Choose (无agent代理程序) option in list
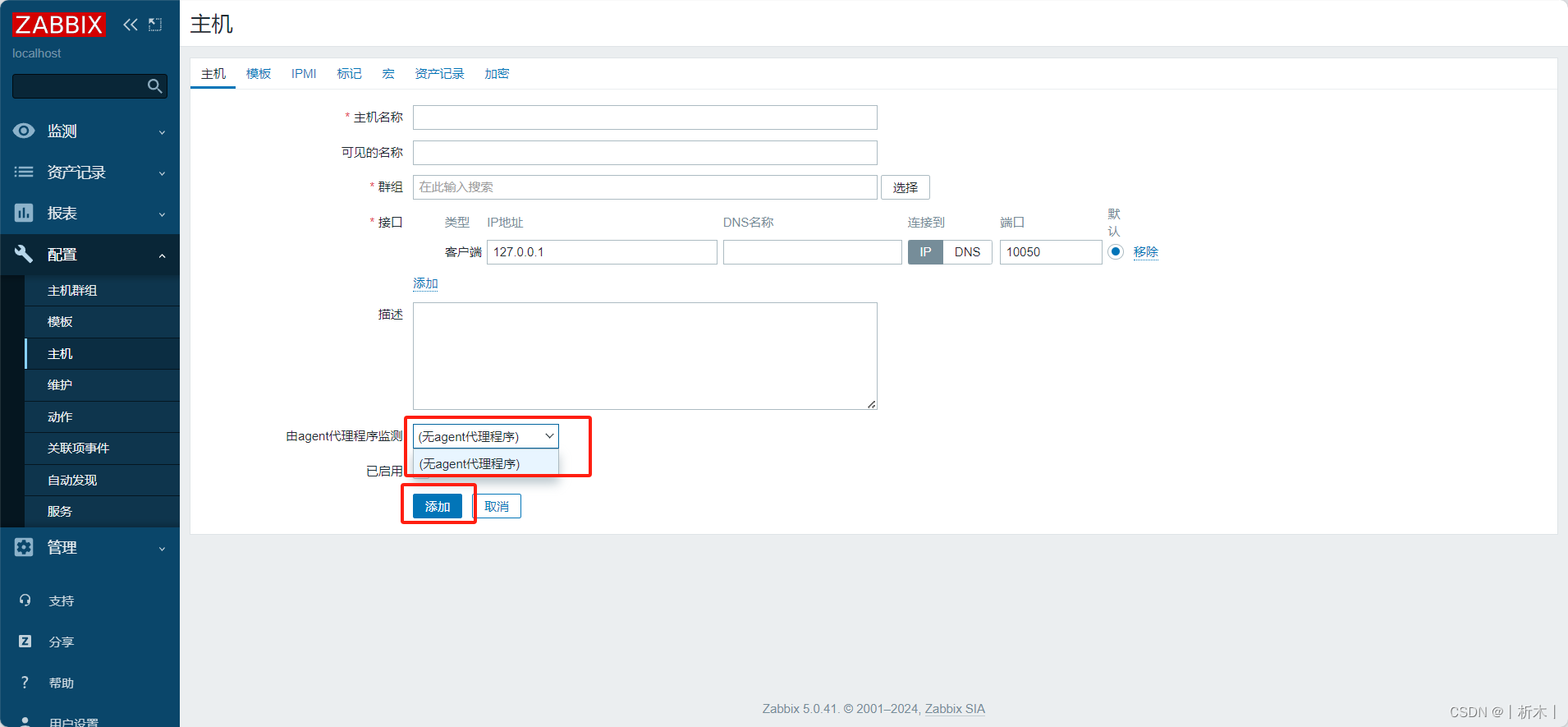The width and height of the screenshot is (1568, 727). pos(485,464)
